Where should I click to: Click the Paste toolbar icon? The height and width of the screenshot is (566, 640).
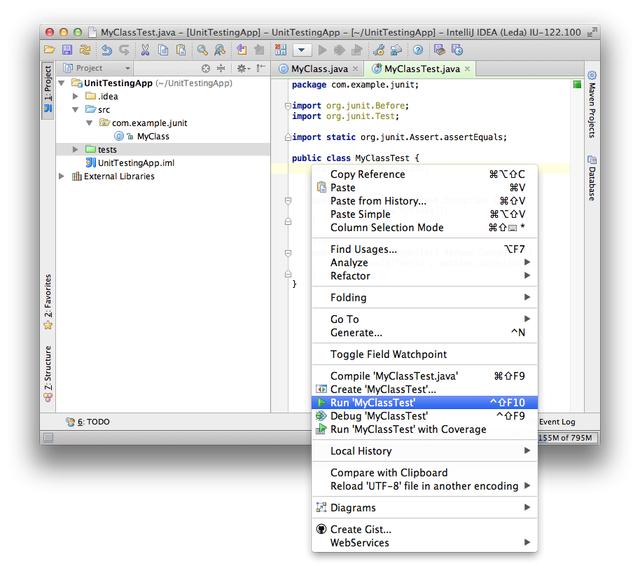pyautogui.click(x=180, y=50)
